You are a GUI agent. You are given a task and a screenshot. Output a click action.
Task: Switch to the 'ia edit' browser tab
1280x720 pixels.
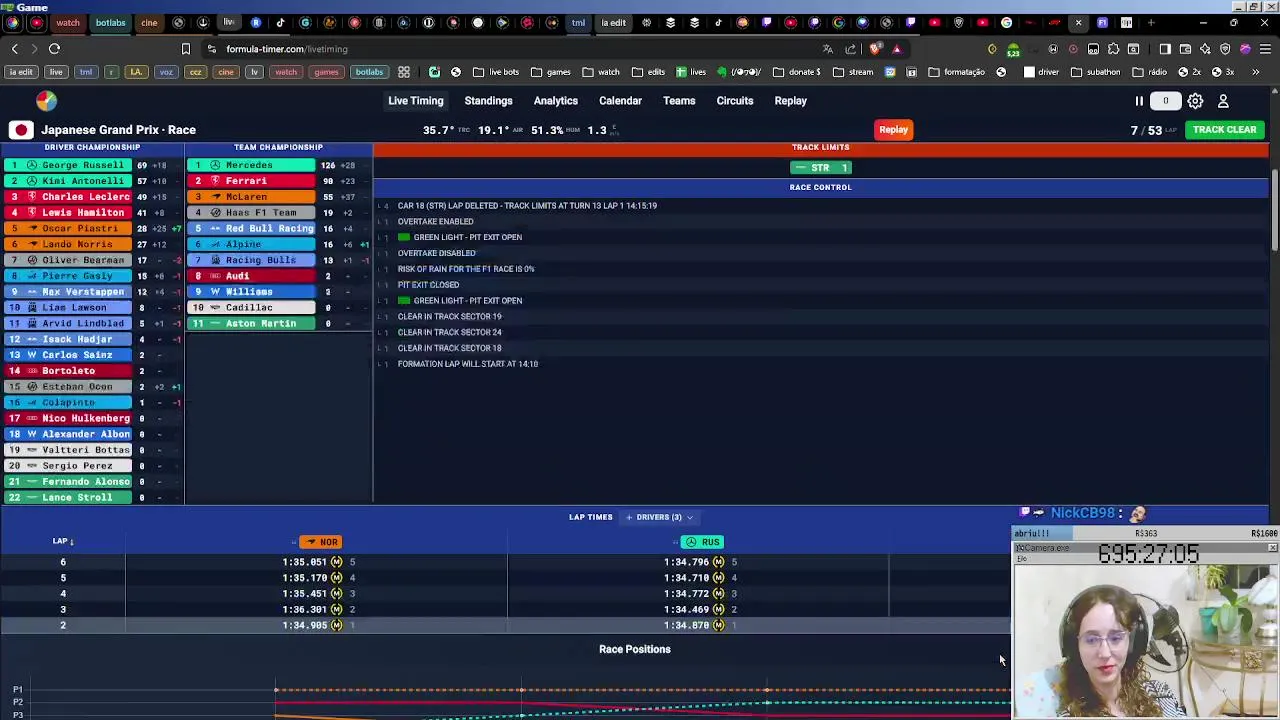click(612, 23)
